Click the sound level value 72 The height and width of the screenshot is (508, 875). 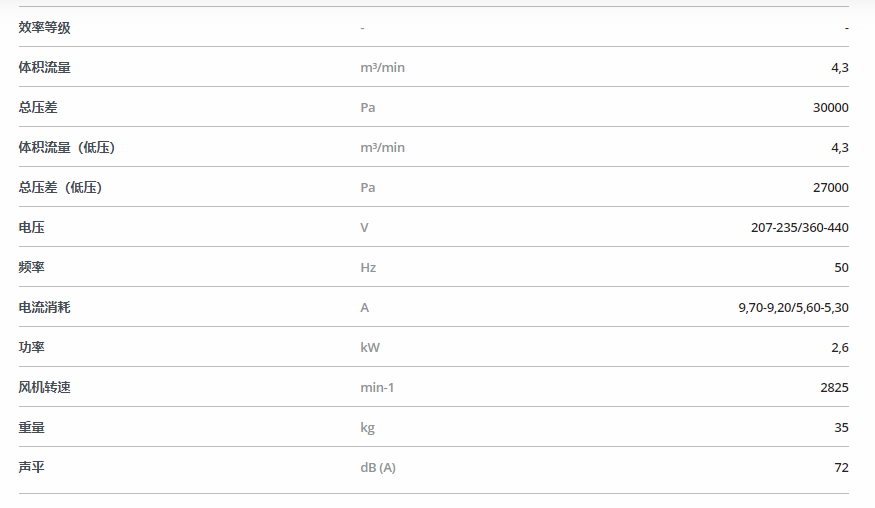point(842,468)
